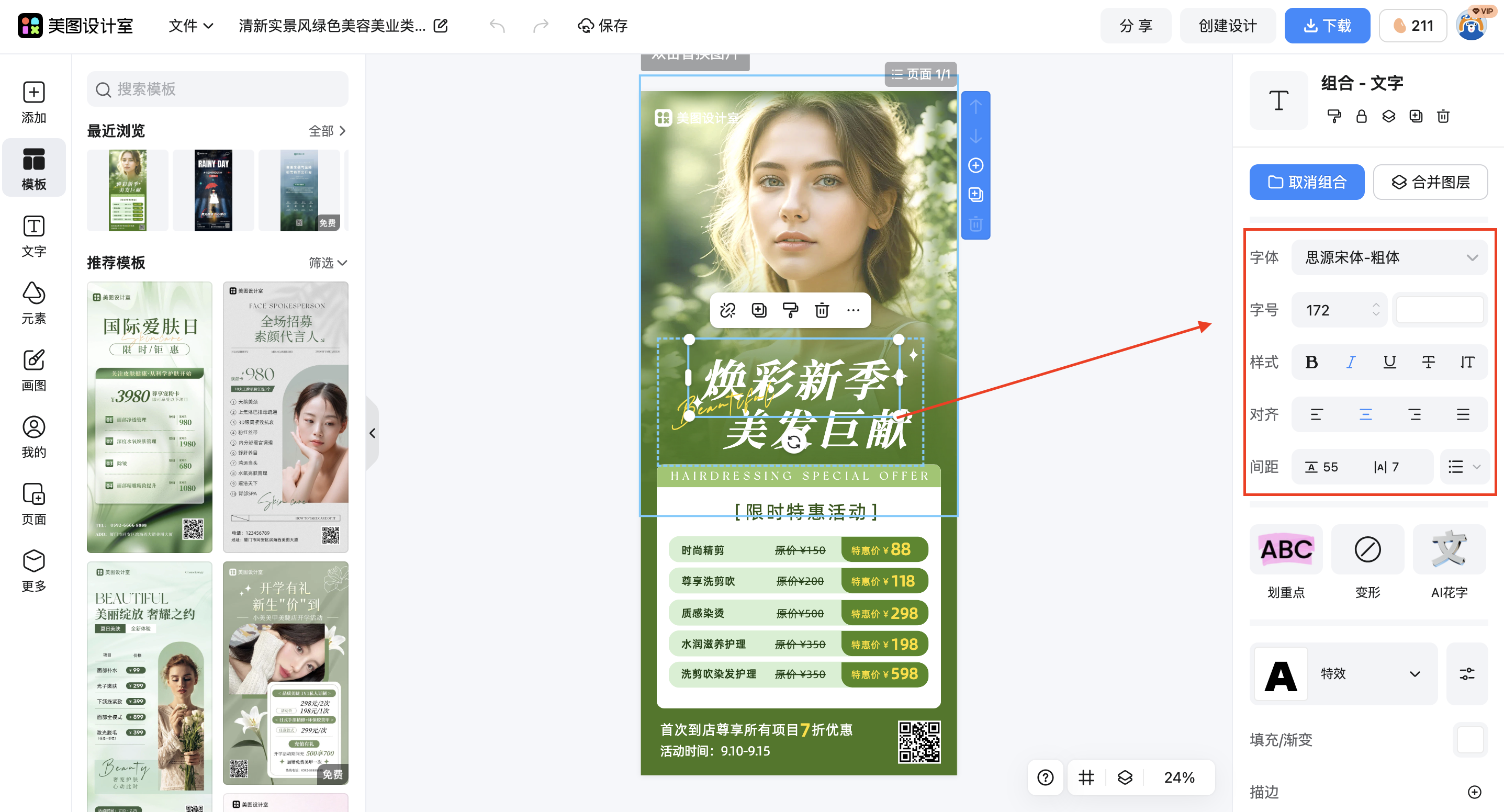Toggle underline formatting
1504x812 pixels.
[1389, 362]
